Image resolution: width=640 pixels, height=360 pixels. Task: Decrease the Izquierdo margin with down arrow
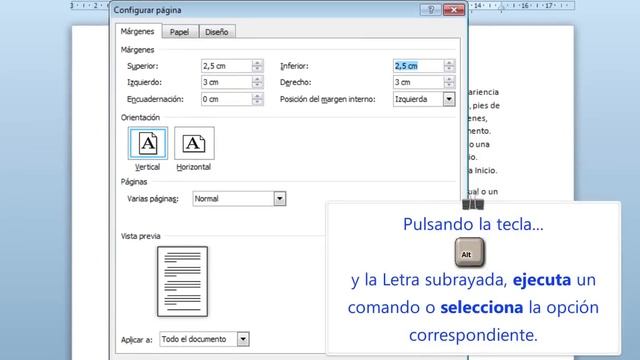click(x=257, y=85)
